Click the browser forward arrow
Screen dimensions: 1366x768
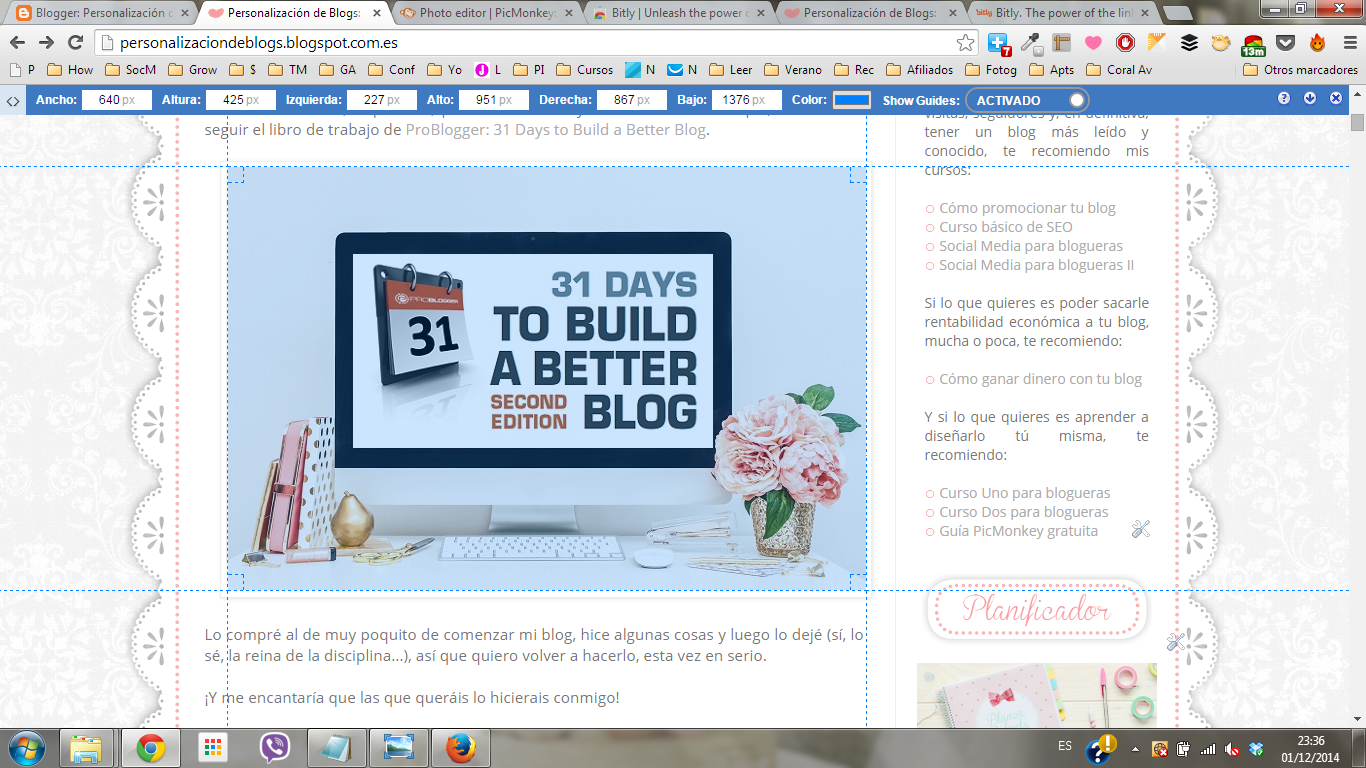pyautogui.click(x=46, y=43)
